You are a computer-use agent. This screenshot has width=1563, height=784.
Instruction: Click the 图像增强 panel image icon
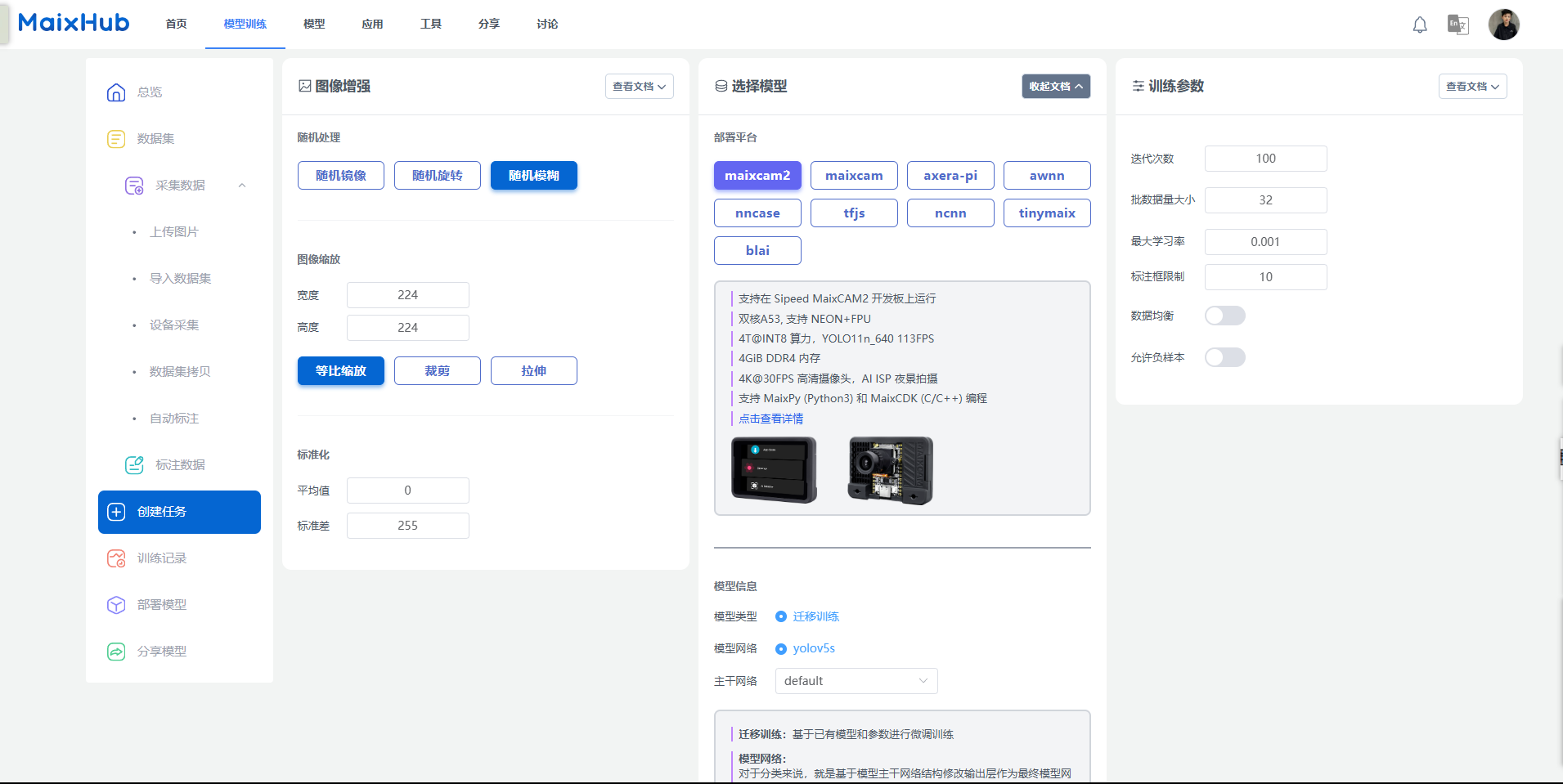(305, 86)
